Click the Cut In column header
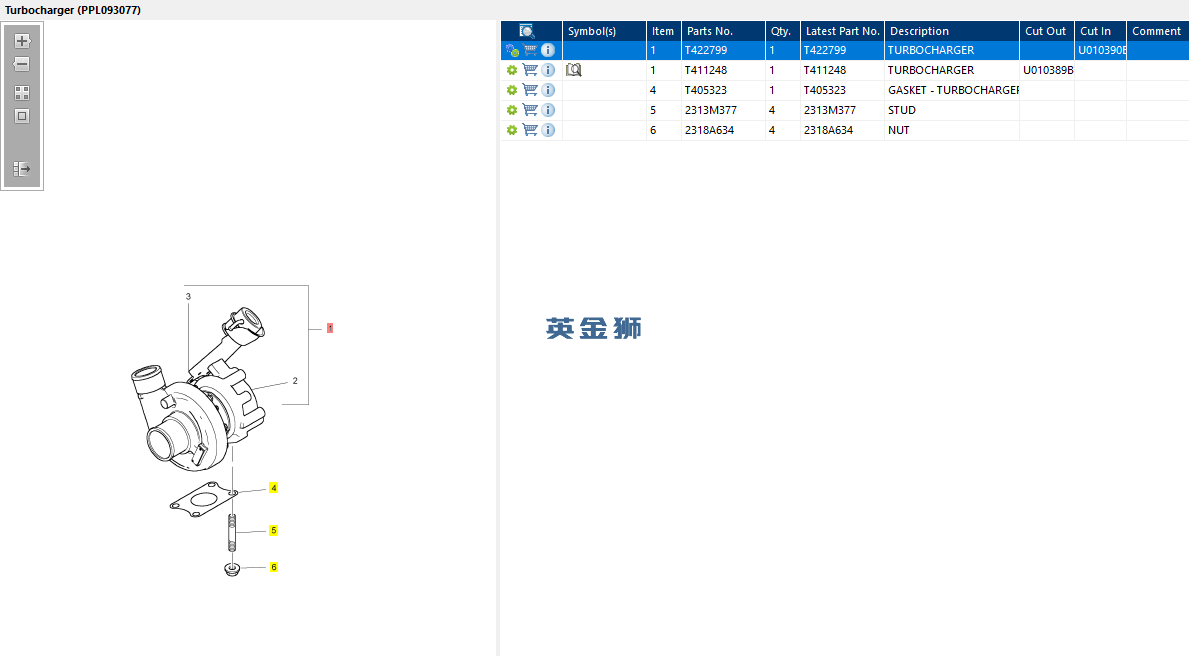This screenshot has width=1189, height=656. [1100, 31]
